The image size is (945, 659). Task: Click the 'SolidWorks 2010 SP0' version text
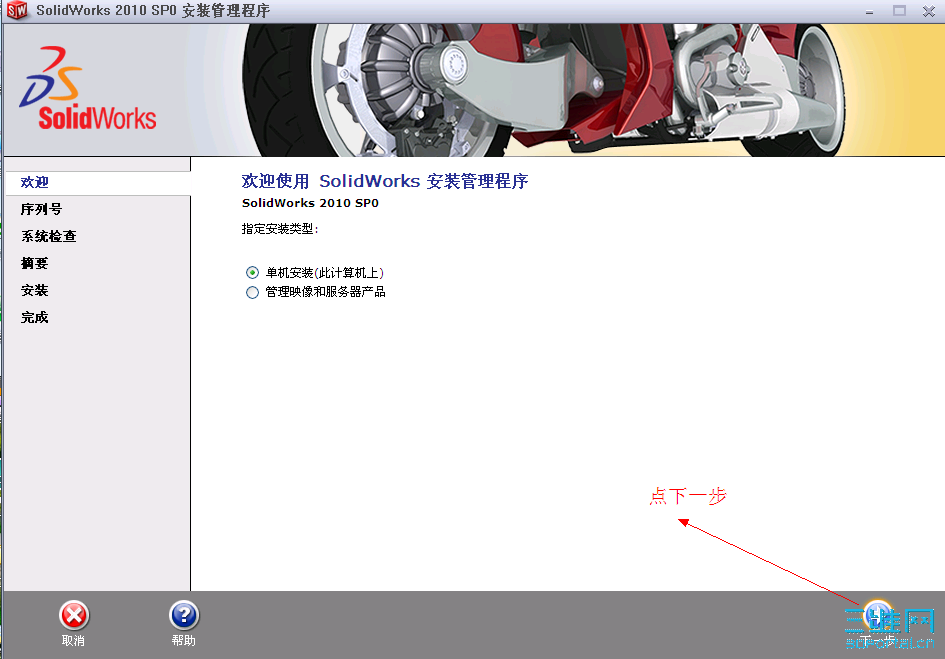coord(310,203)
